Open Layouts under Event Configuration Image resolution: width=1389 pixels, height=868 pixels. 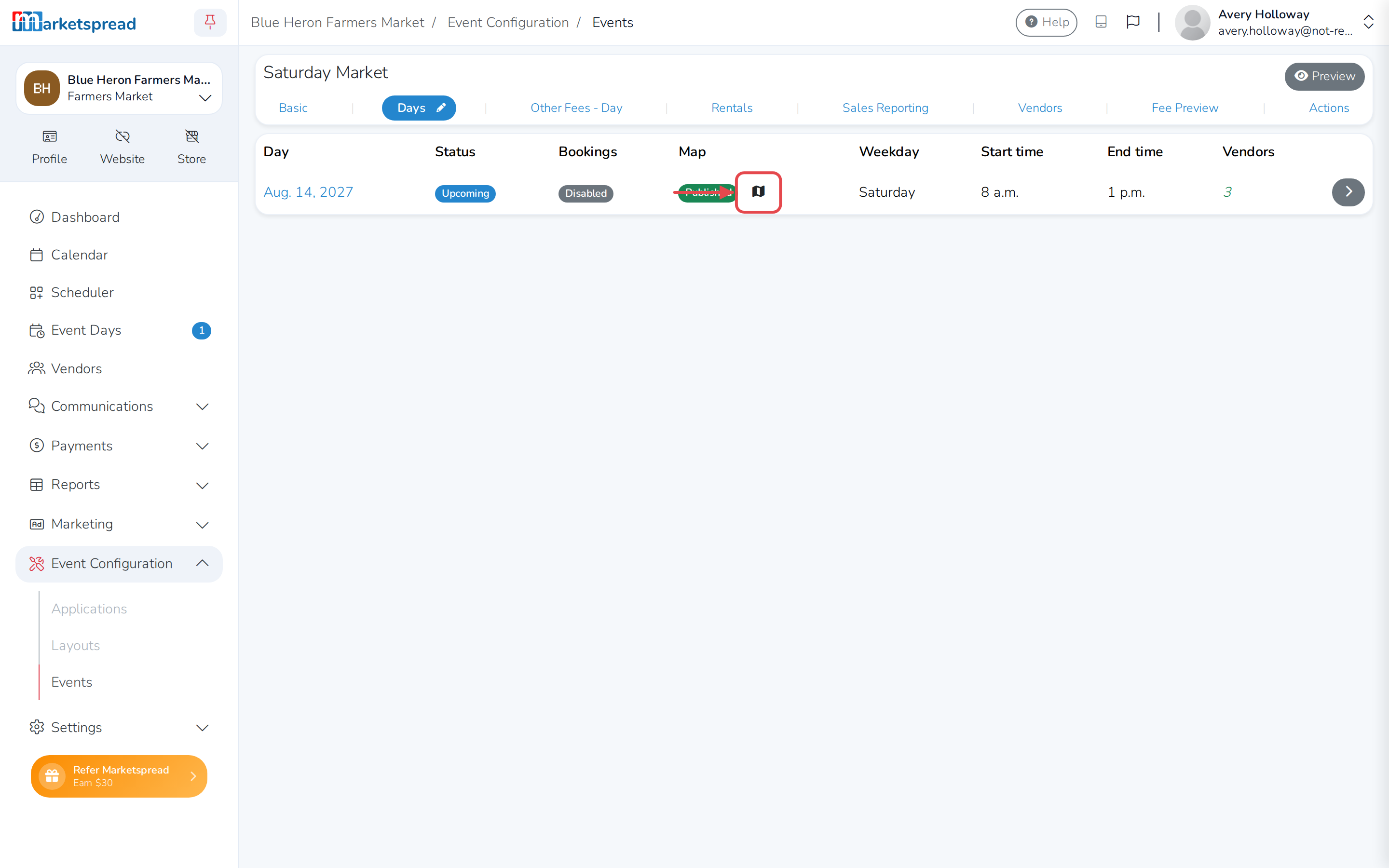pos(75,645)
